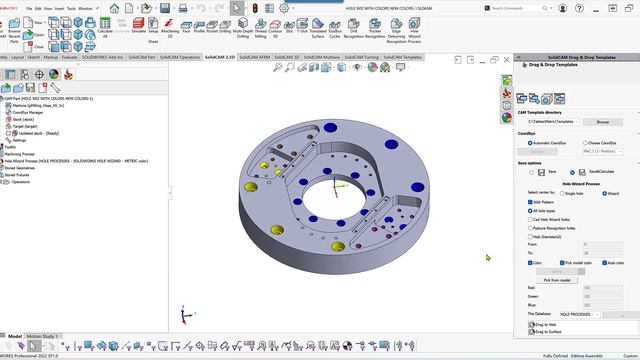Add a Profile operation from the ribbon
This screenshot has height=360, width=640.
coord(199,27)
